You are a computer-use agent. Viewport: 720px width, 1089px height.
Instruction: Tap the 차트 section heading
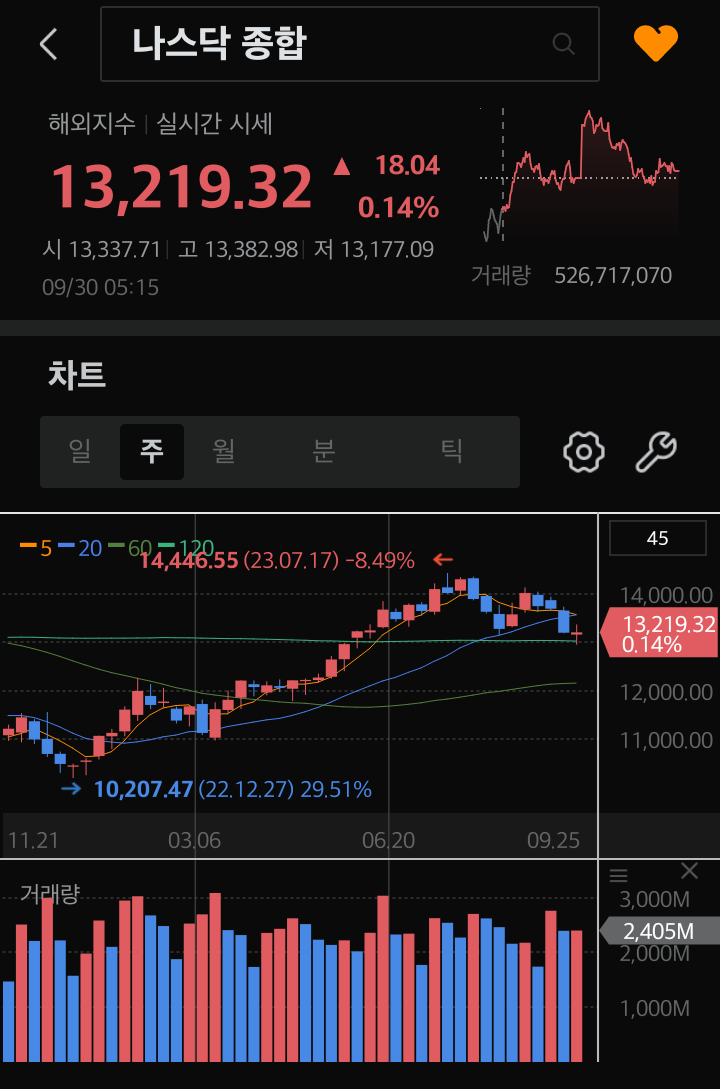click(76, 375)
